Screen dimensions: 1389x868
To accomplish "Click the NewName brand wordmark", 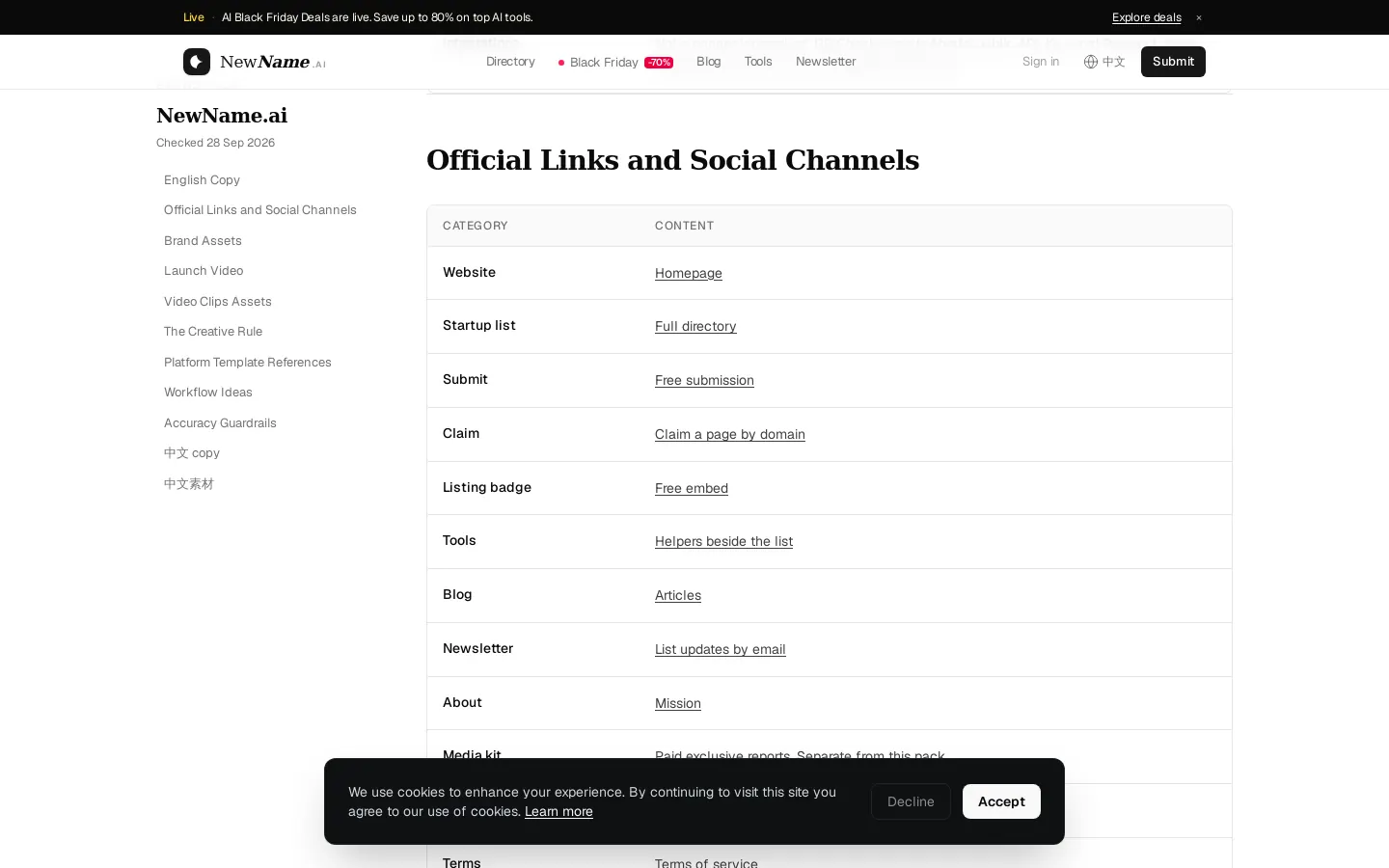I will (x=273, y=62).
